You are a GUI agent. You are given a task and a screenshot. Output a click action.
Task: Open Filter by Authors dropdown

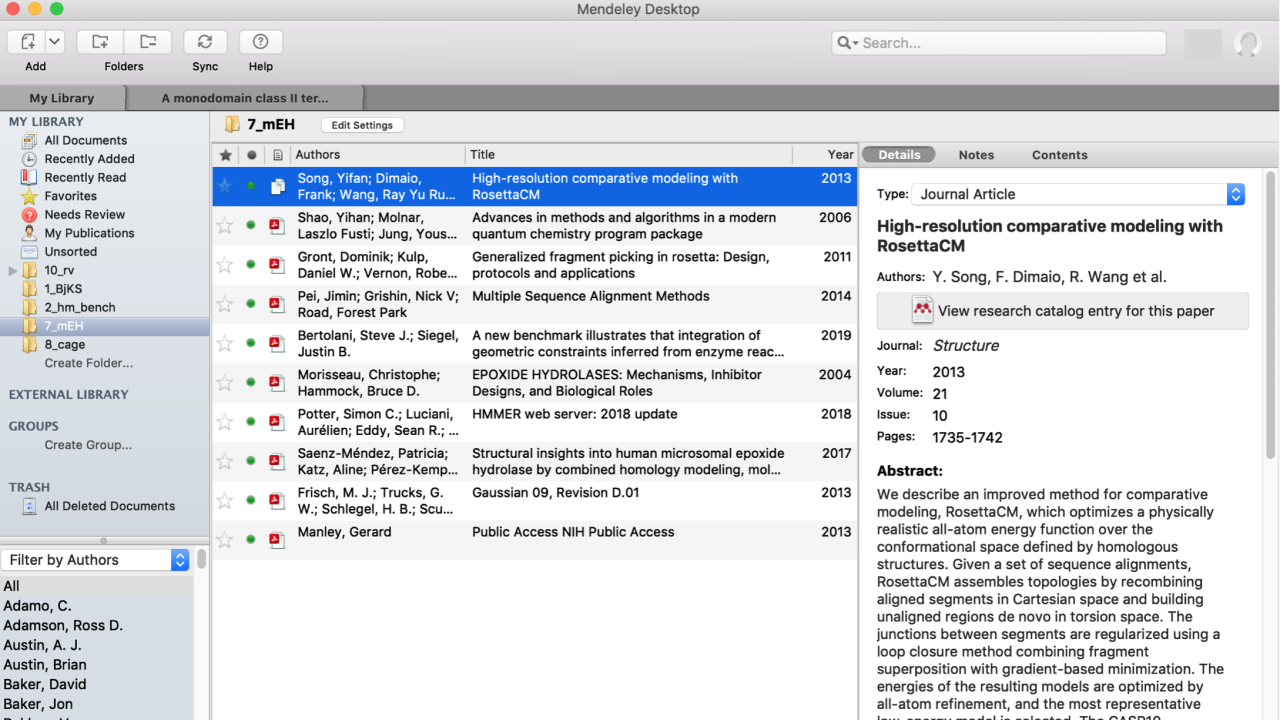95,560
